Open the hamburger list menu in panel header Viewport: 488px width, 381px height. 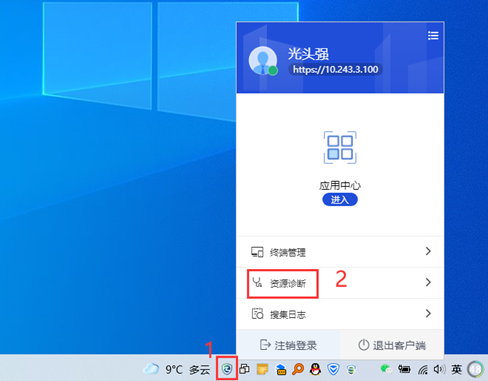(x=433, y=36)
